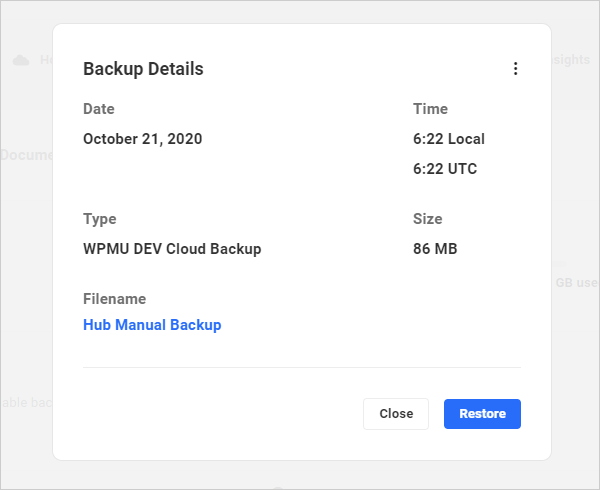Image resolution: width=600 pixels, height=490 pixels.
Task: Dismiss dialog with the Close button
Action: click(x=396, y=414)
